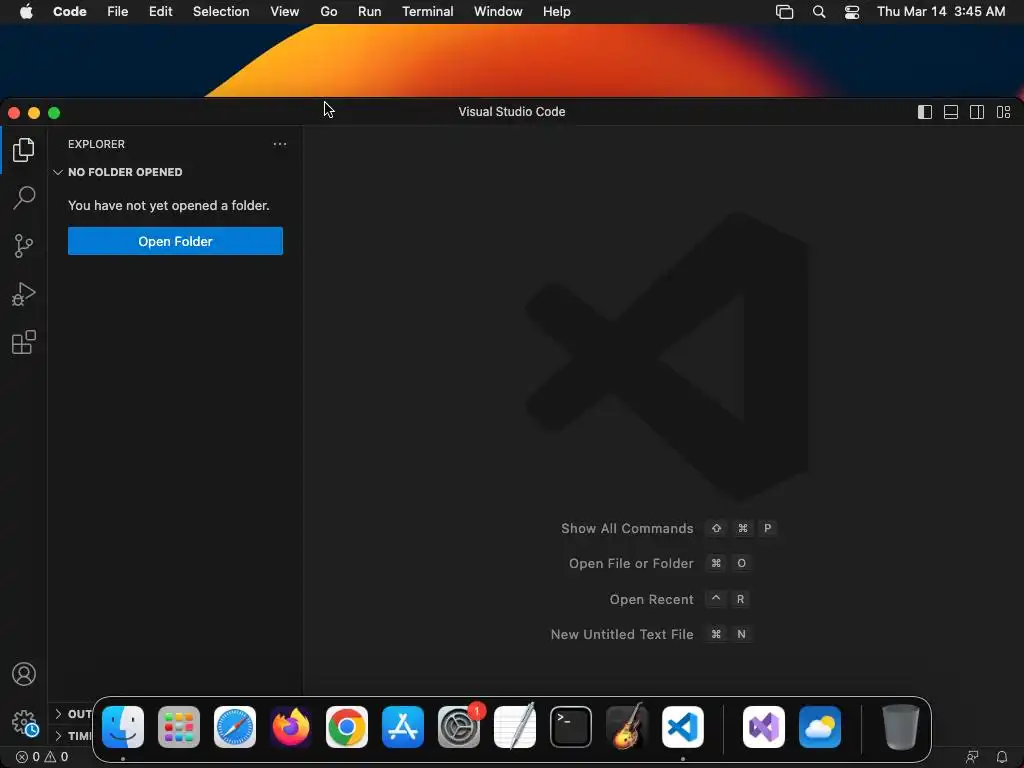Open the Extensions view
The width and height of the screenshot is (1024, 768).
[24, 342]
